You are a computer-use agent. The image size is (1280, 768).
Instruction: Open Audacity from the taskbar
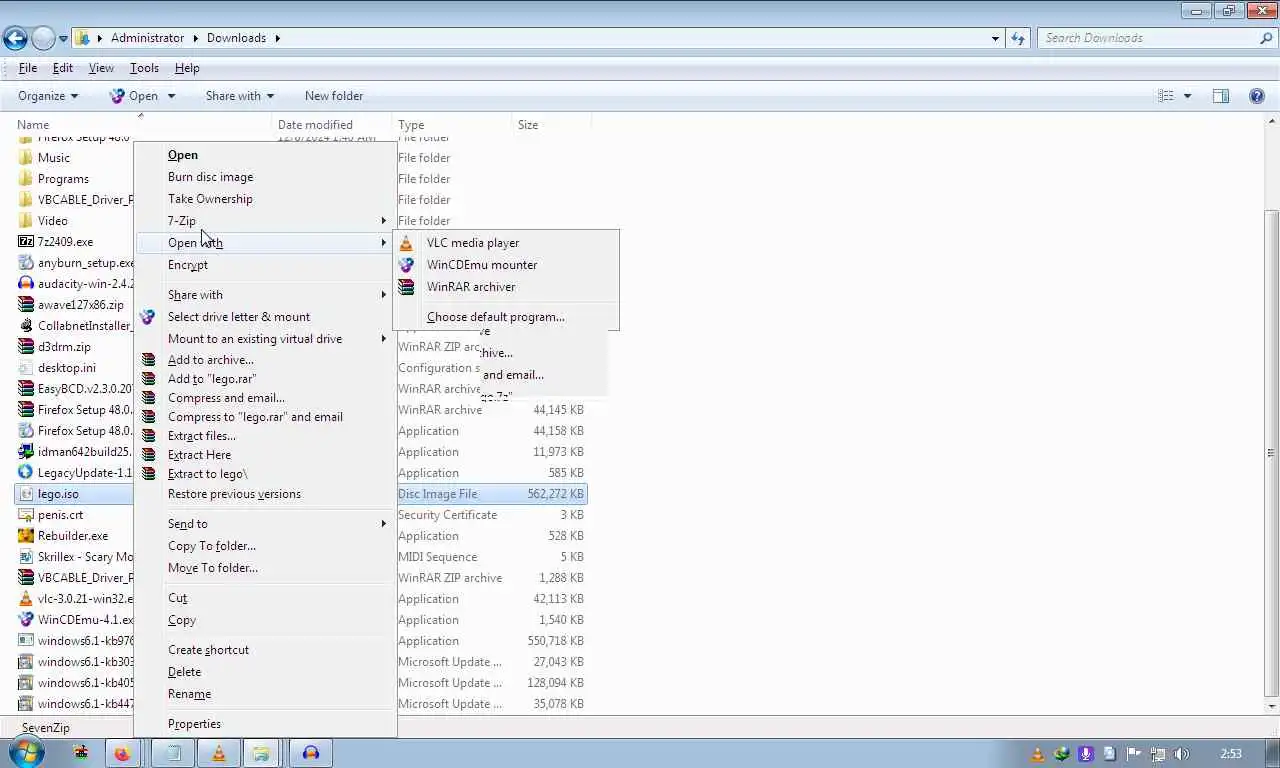point(311,754)
